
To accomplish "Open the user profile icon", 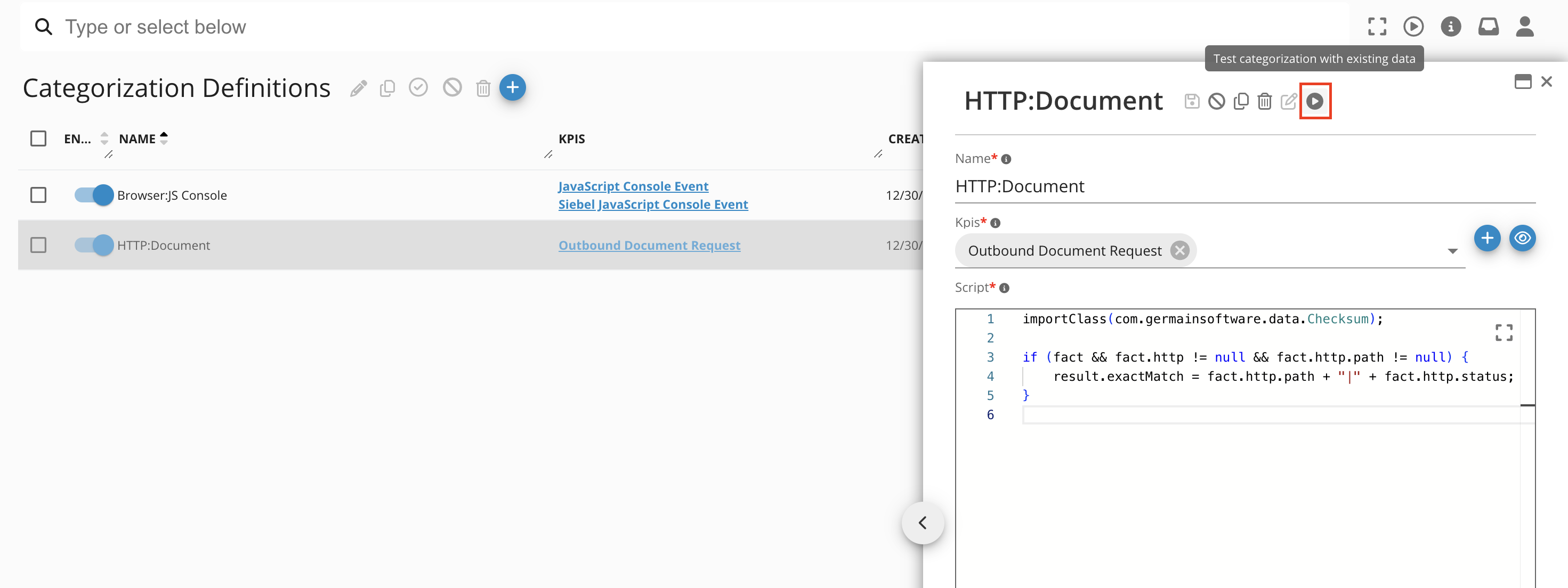I will 1524,27.
